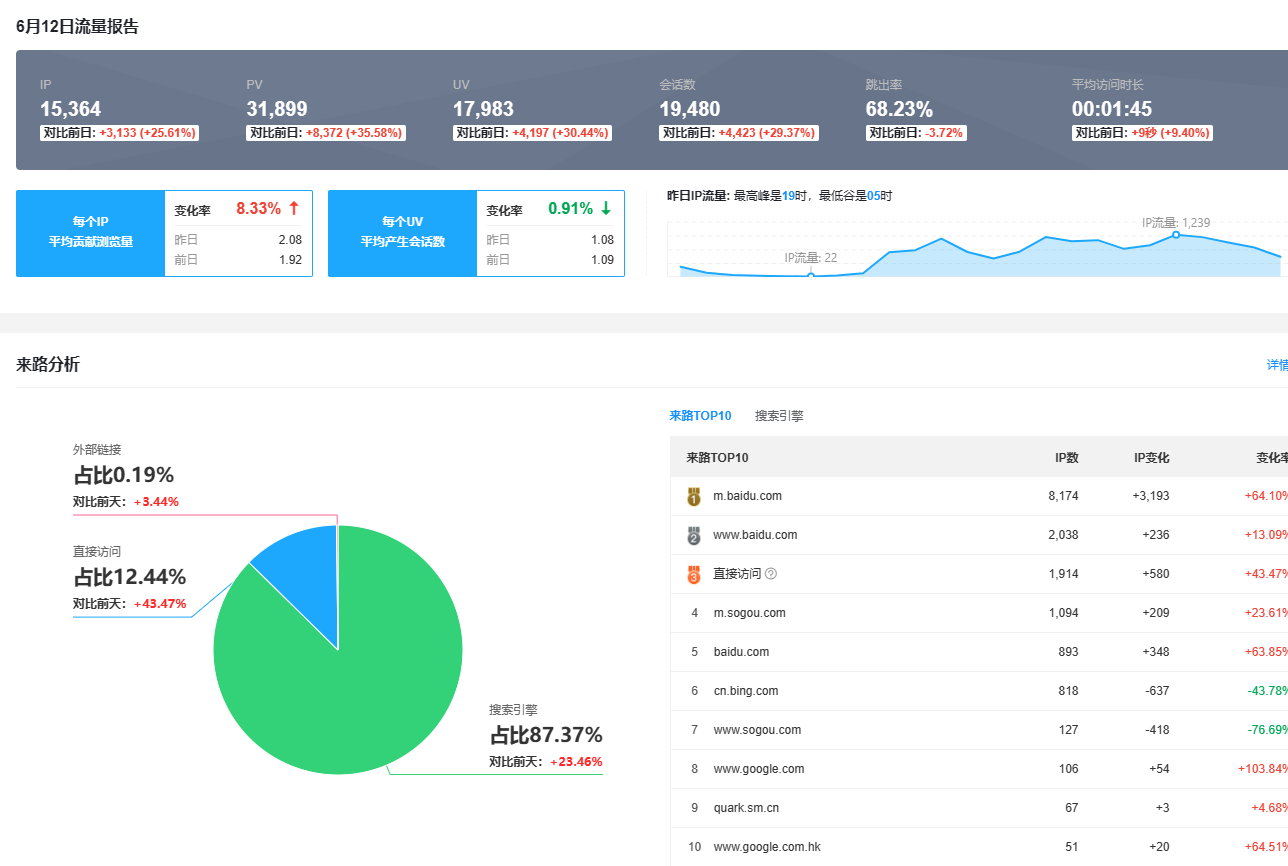Screen dimensions: 1288x866
Task: Click the help question icon next to 直接访问
Action: (771, 574)
